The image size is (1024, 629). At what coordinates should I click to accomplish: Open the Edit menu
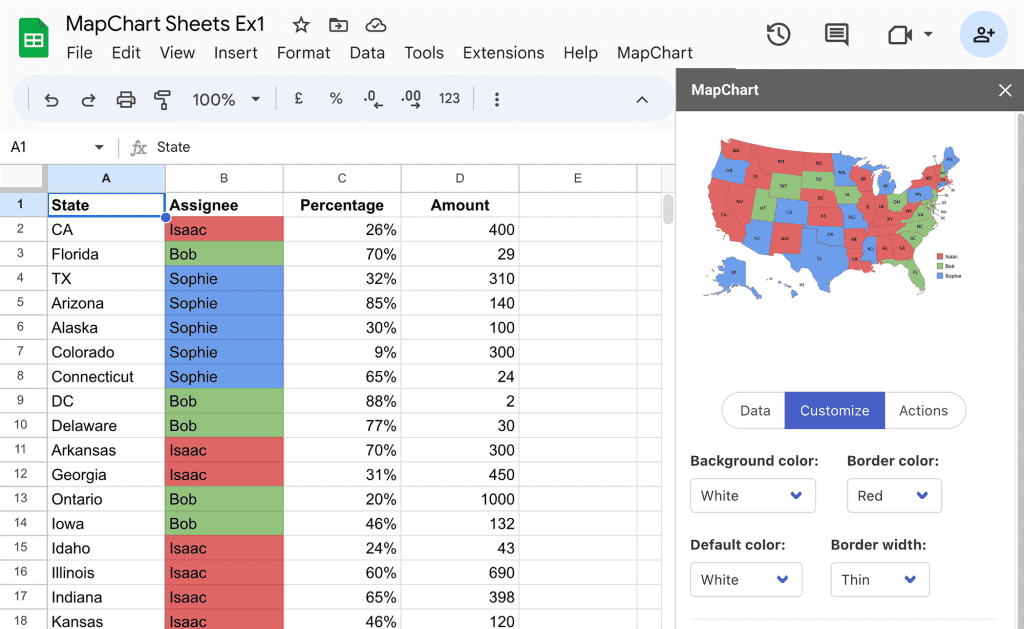click(126, 53)
